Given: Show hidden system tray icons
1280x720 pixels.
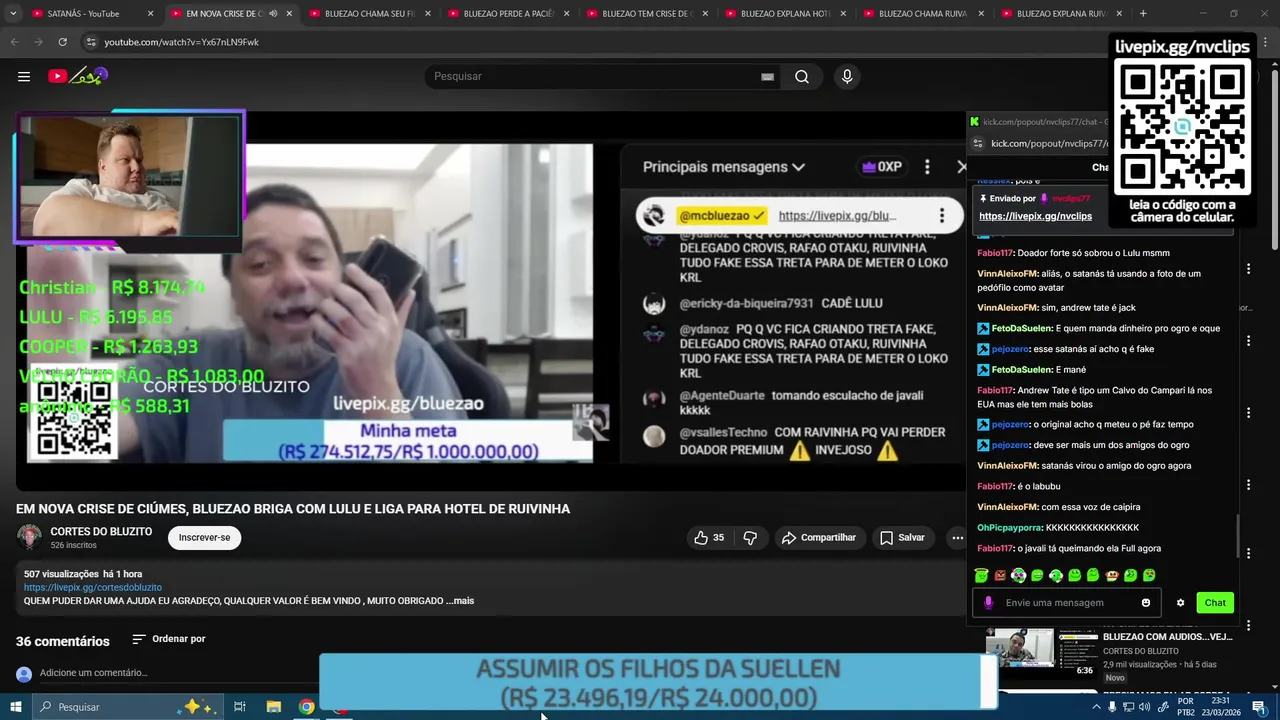Looking at the screenshot, I should pyautogui.click(x=1096, y=707).
